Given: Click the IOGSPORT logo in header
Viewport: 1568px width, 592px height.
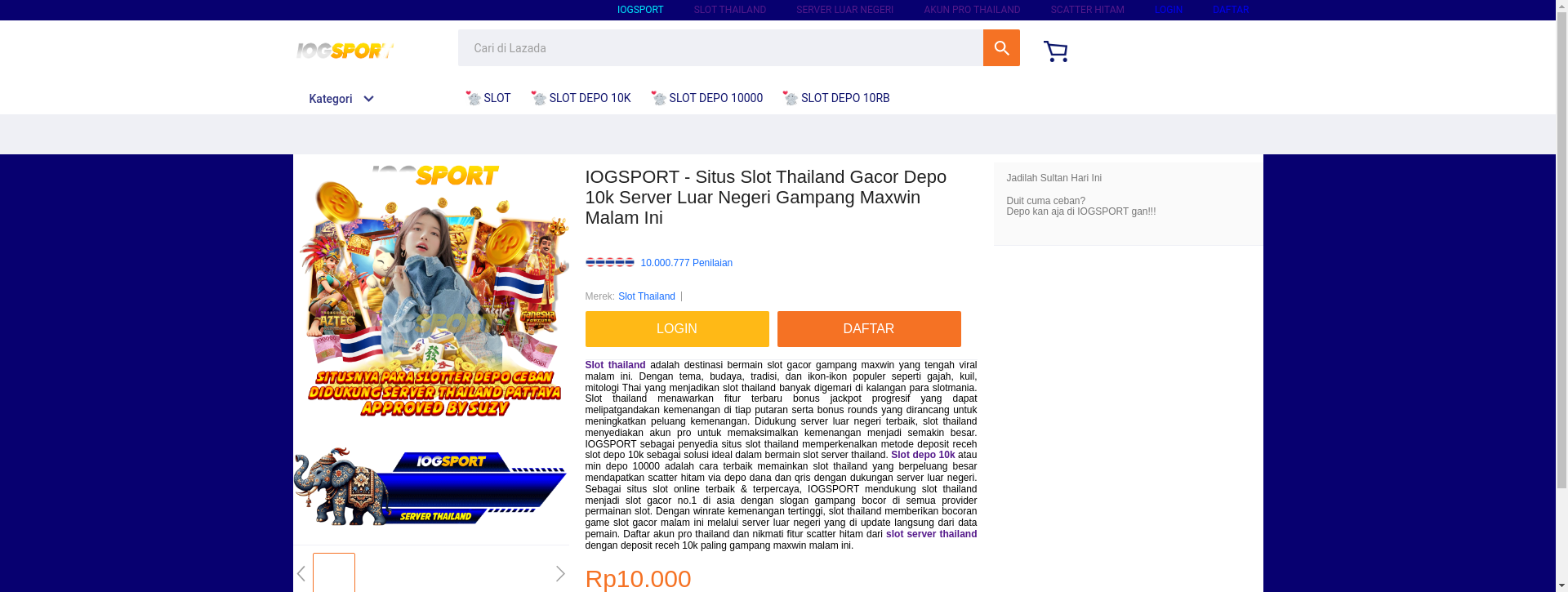Looking at the screenshot, I should tap(345, 51).
